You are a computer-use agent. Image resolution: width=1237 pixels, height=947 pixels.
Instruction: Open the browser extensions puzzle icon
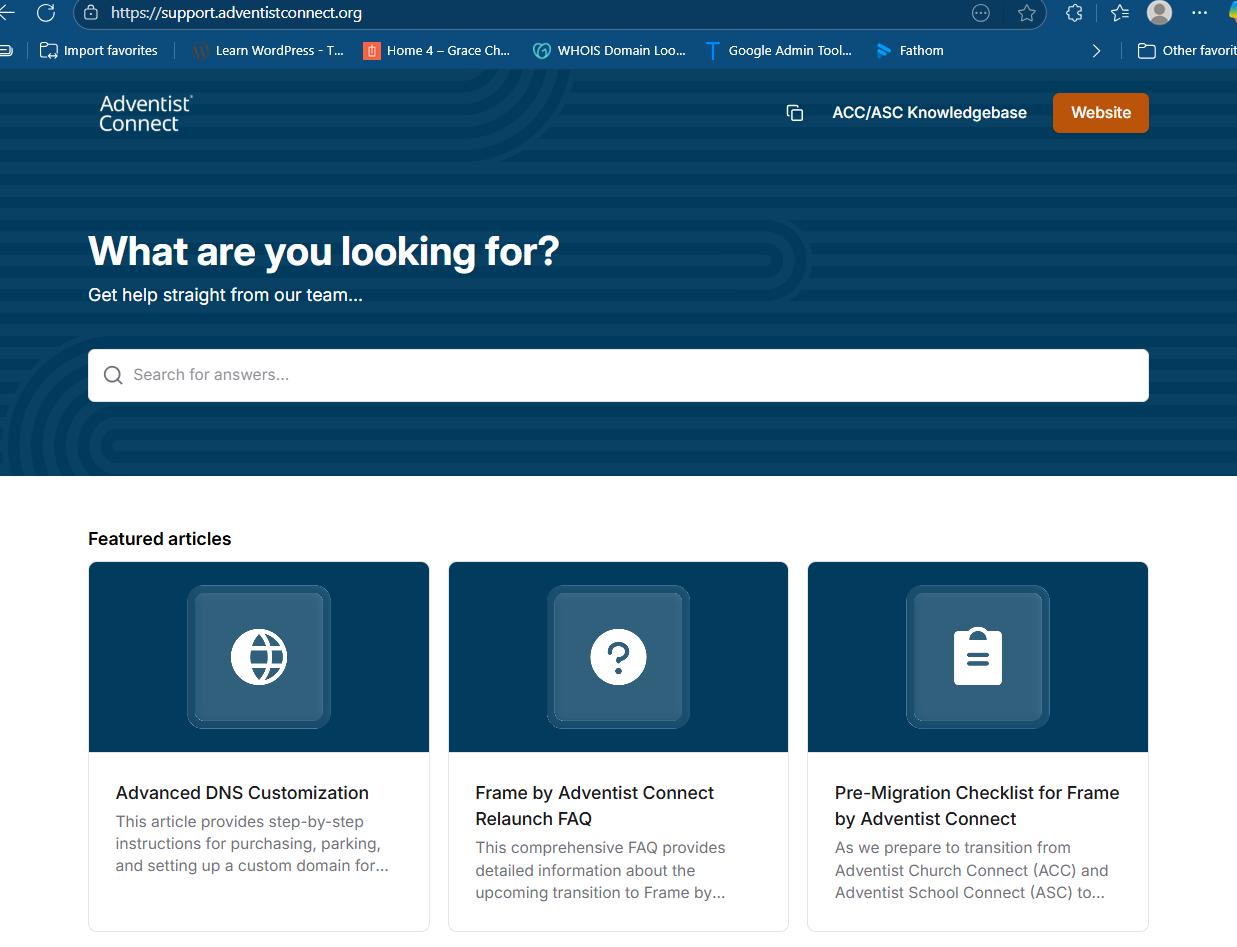tap(1073, 14)
